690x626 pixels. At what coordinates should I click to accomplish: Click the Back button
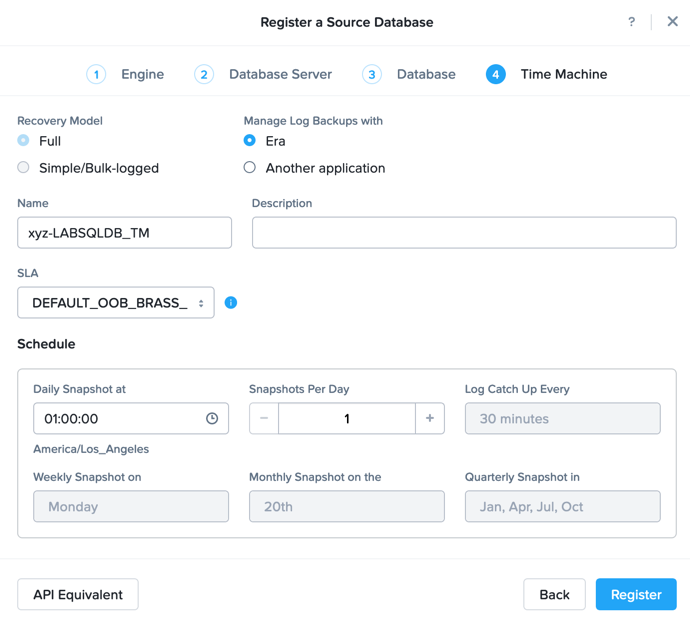[554, 594]
